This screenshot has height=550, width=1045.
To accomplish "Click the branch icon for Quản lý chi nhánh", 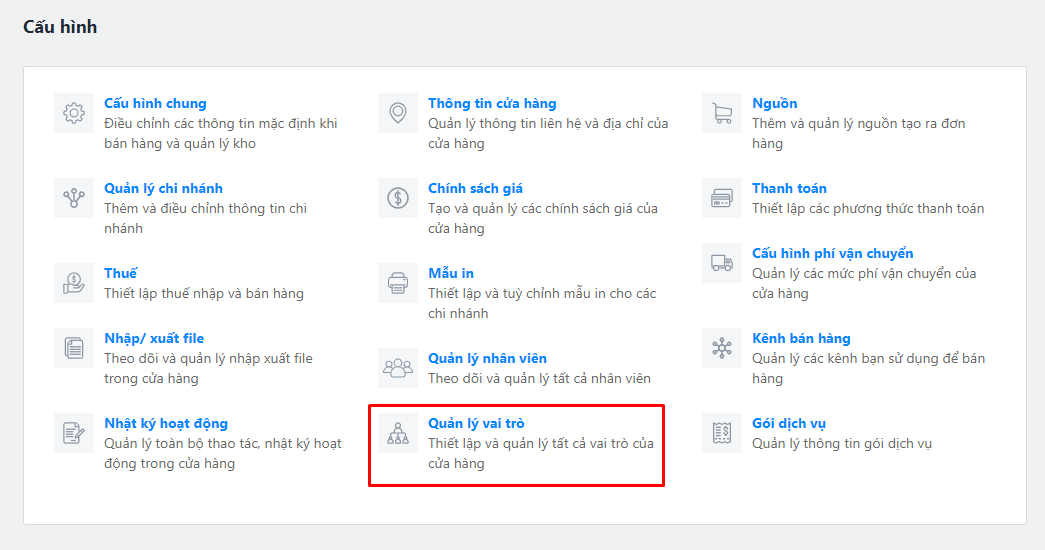I will tap(74, 198).
